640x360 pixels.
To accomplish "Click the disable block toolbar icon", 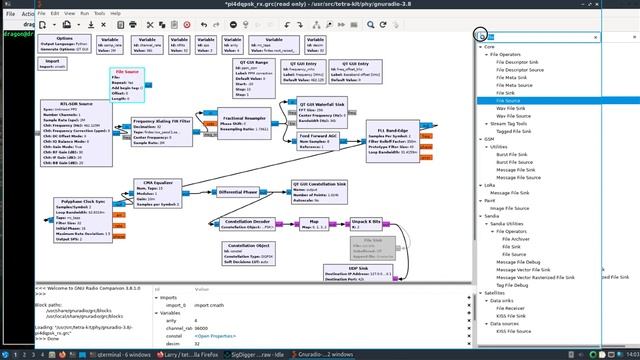I will point(329,25).
